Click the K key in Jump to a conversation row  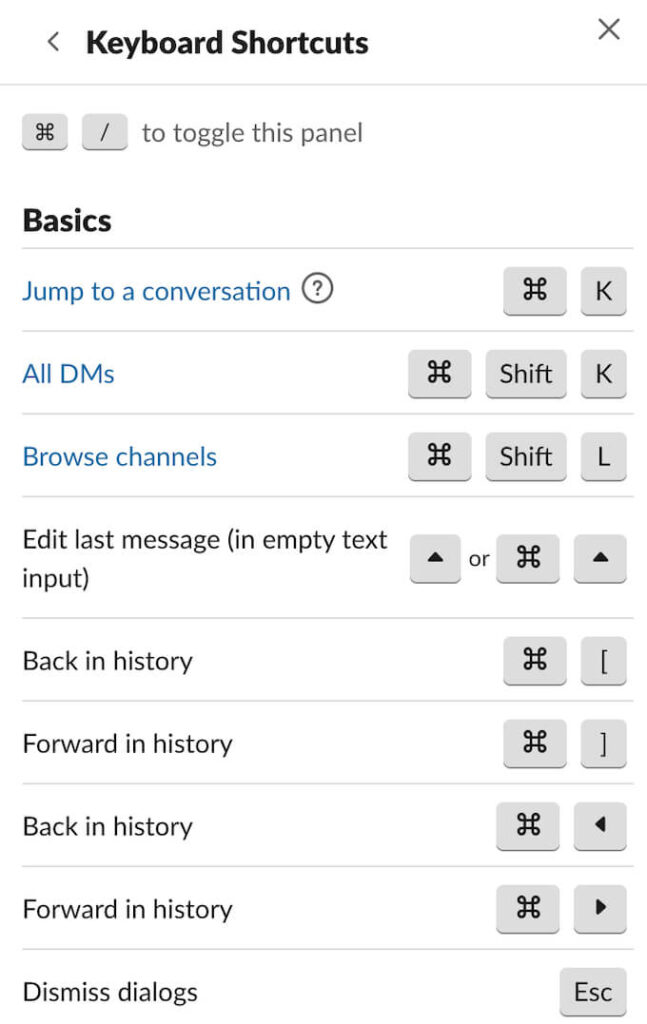[x=603, y=291]
